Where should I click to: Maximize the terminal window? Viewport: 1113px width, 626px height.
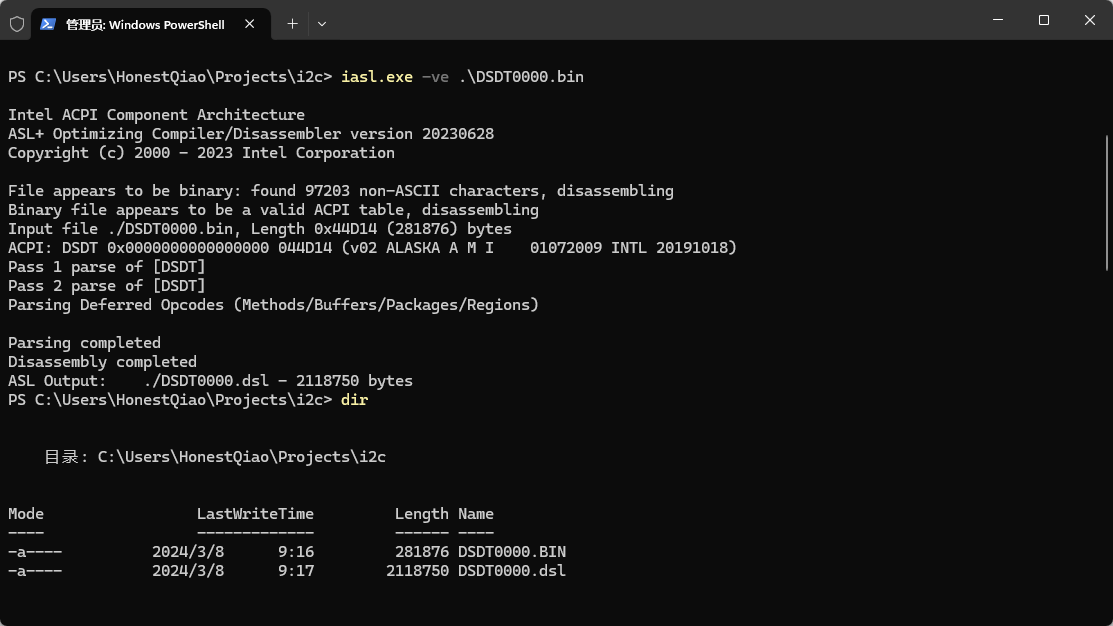(x=1043, y=20)
